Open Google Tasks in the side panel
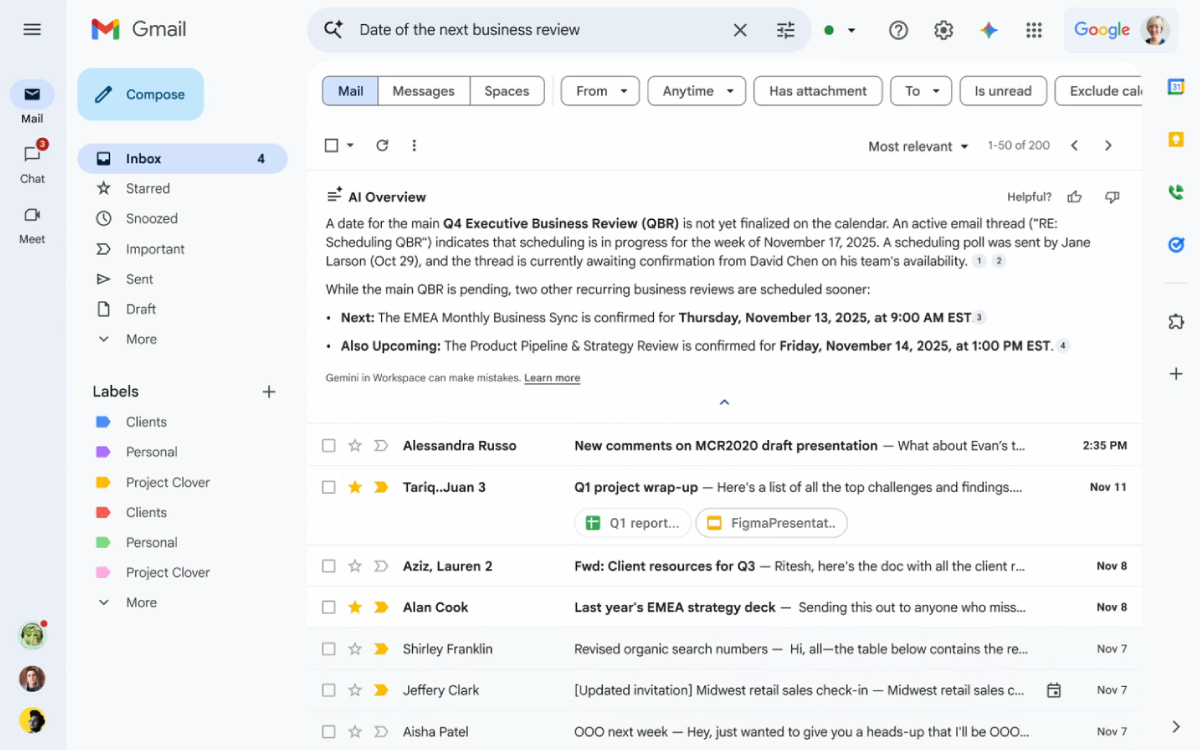This screenshot has width=1200, height=750. [1176, 244]
